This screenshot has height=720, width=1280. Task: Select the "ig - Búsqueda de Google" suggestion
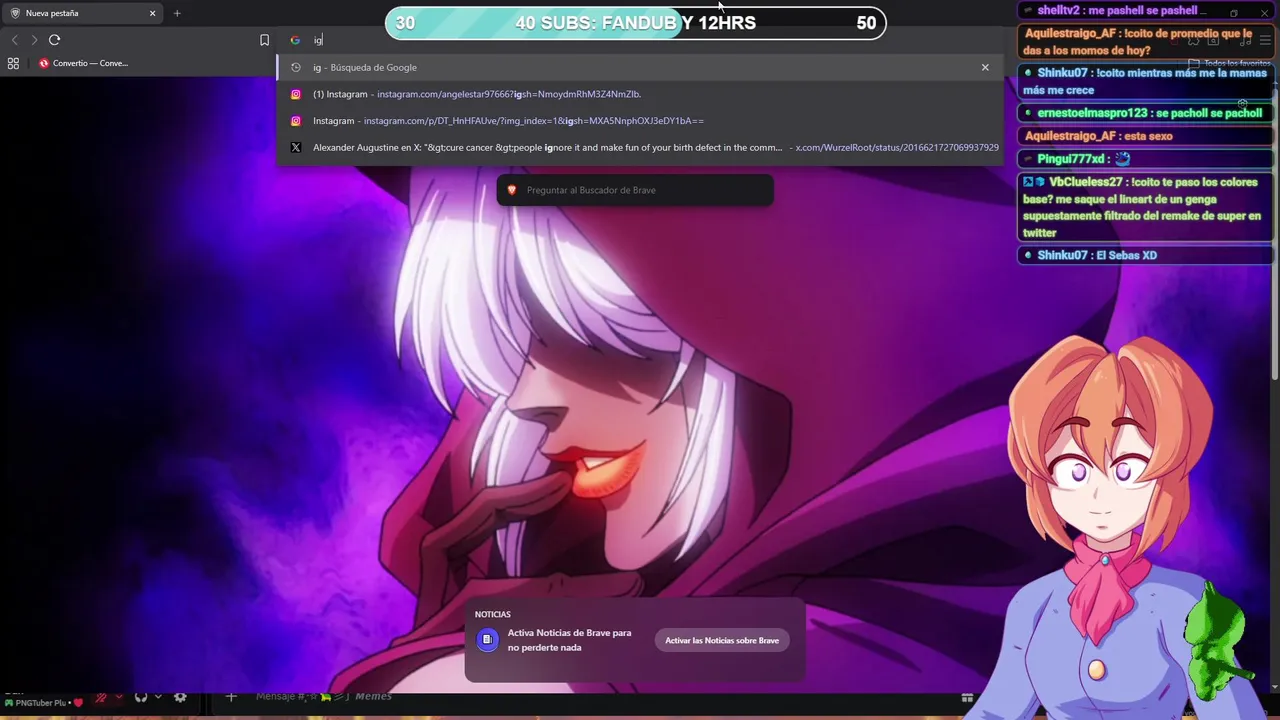click(x=640, y=67)
